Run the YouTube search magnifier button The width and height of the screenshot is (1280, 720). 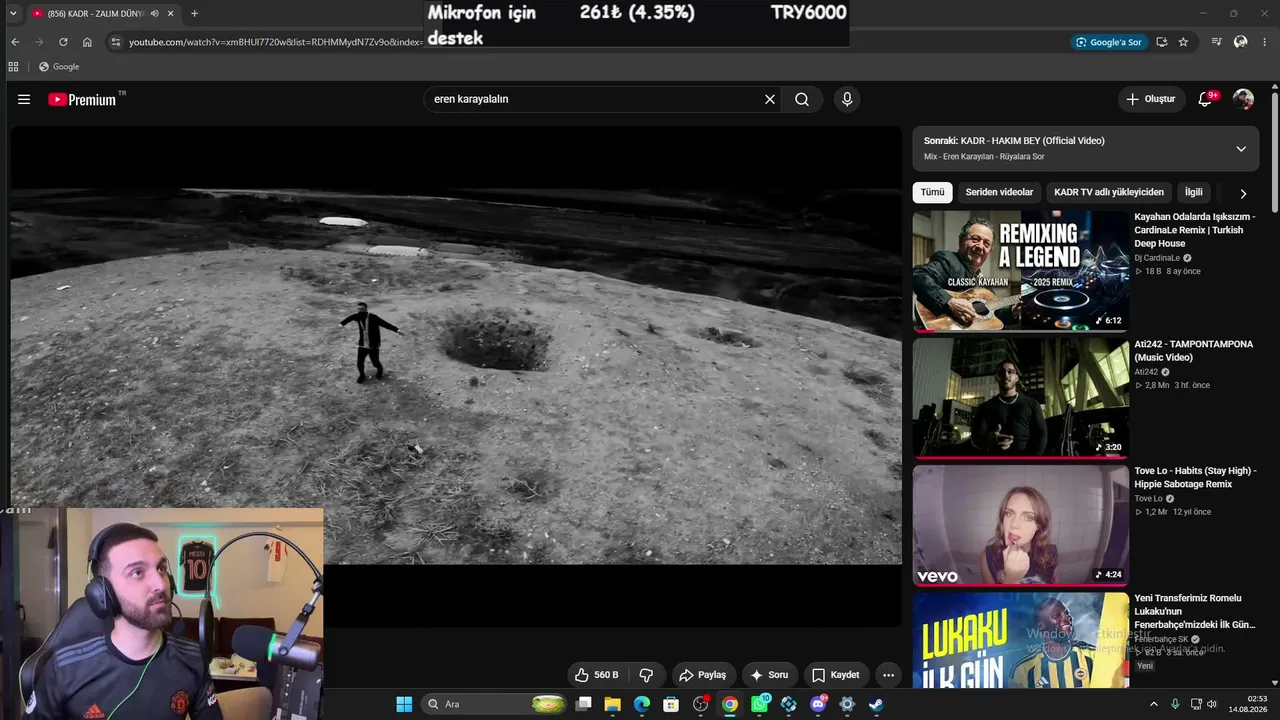point(802,99)
